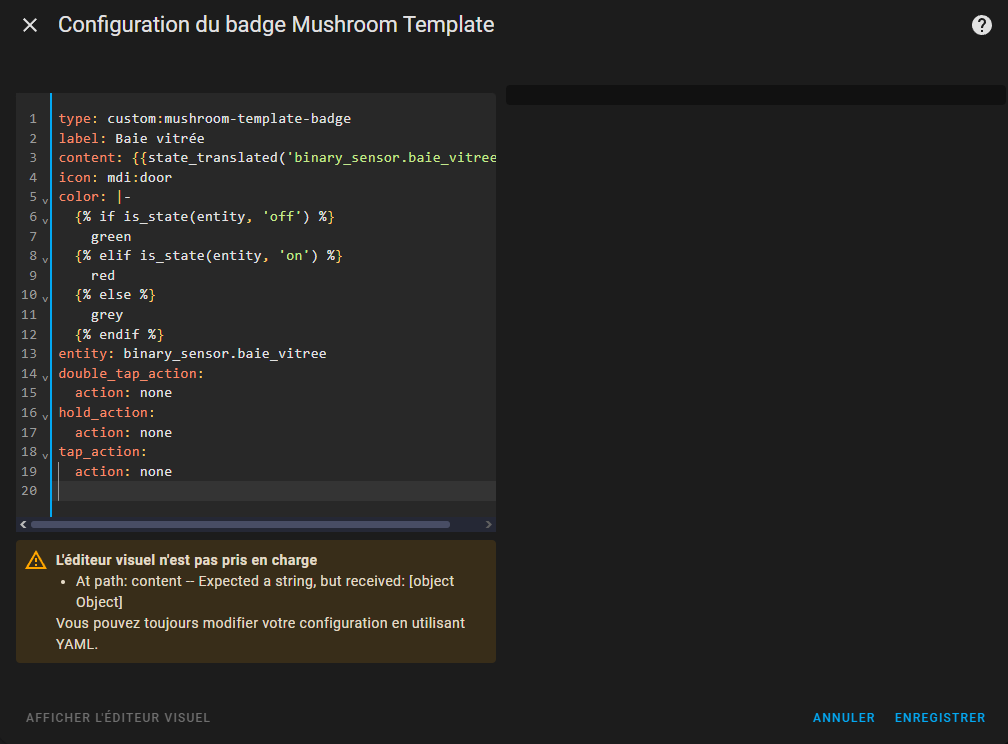Screen dimensions: 1008x744
Task: Click the 'entity: binary_sensor.baie_vitree' line
Action: [x=192, y=354]
